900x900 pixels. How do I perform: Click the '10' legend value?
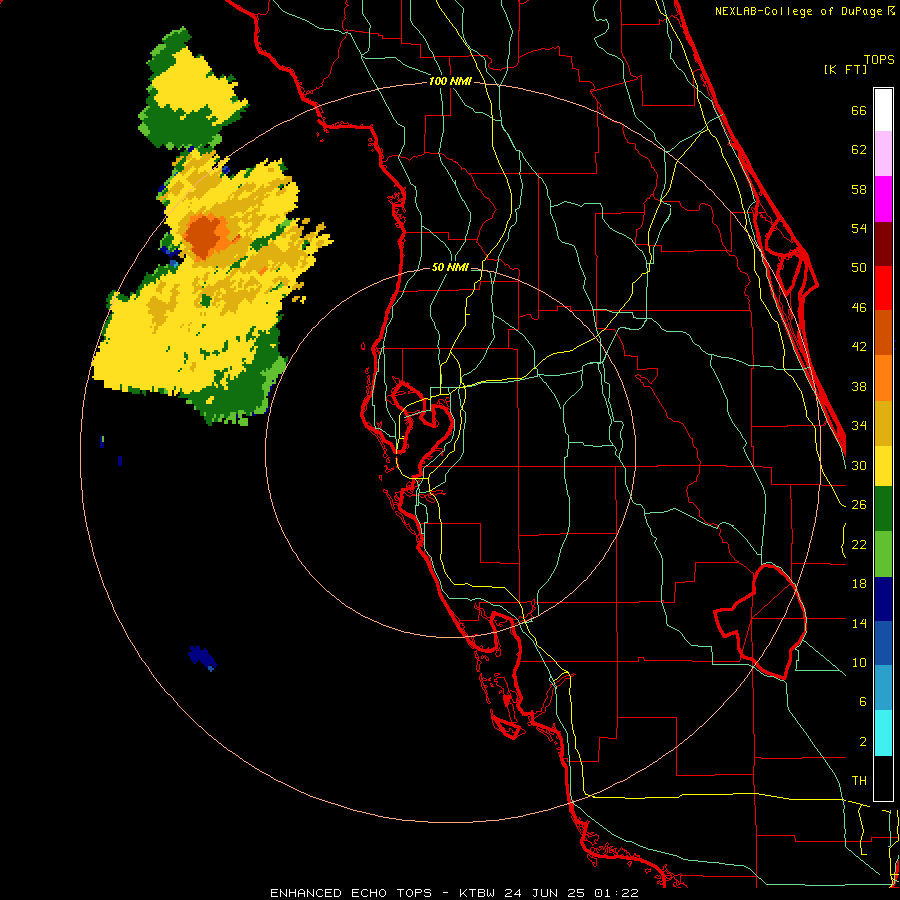(859, 662)
